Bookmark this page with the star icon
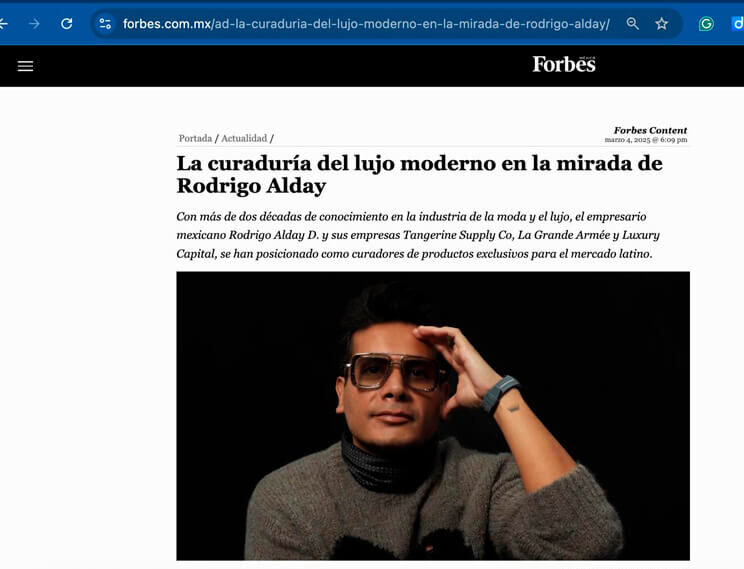The height and width of the screenshot is (569, 744). [x=661, y=24]
